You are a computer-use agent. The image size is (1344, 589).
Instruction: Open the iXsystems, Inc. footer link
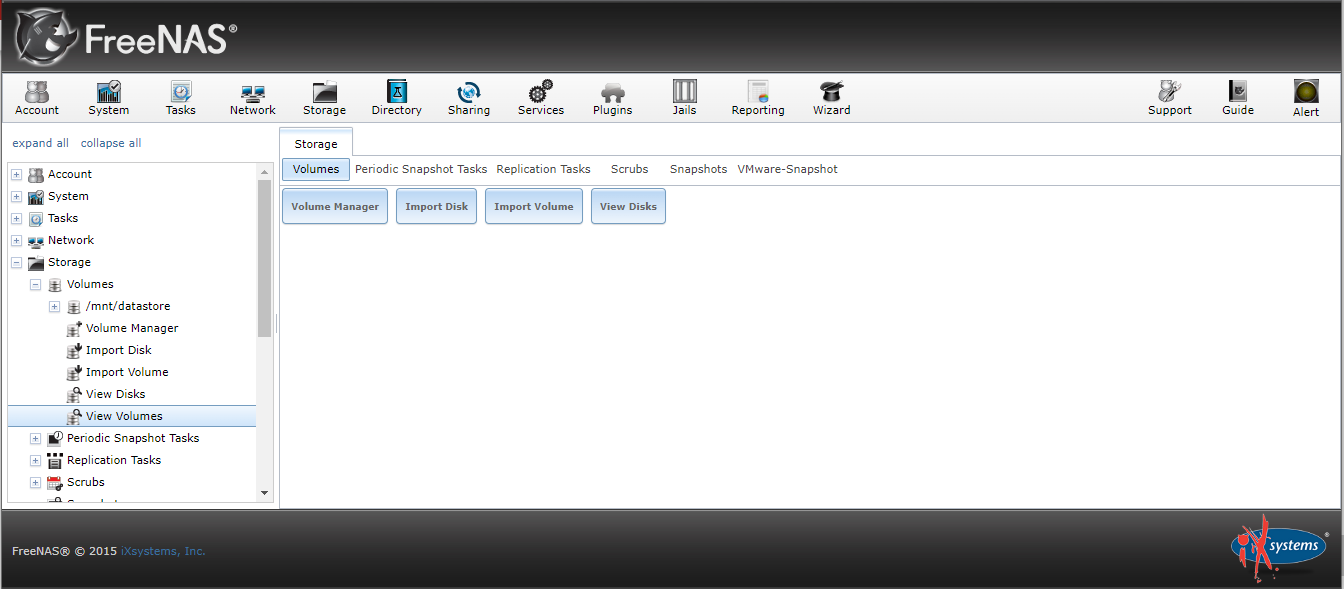163,551
